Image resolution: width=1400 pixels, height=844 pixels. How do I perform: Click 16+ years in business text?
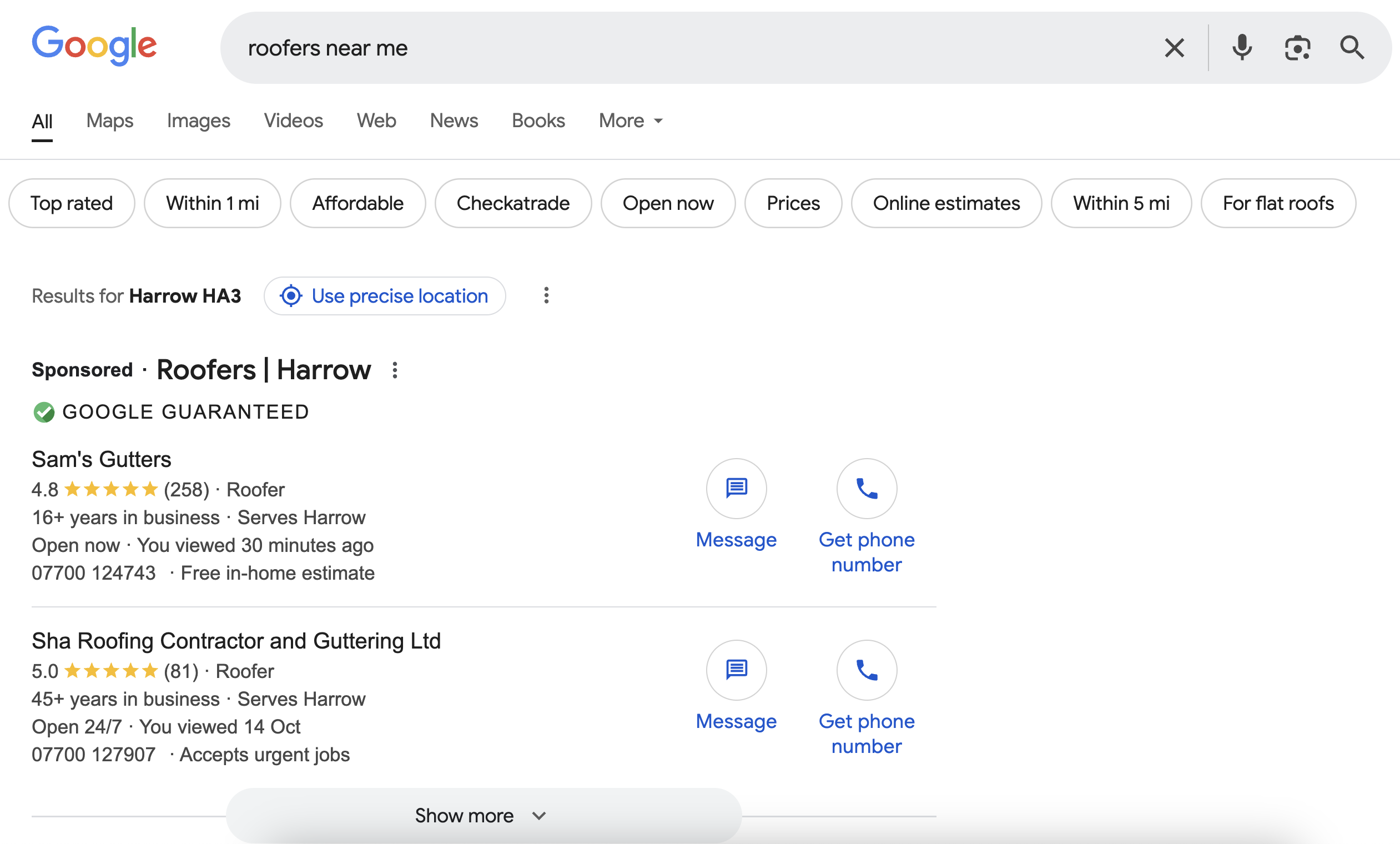click(x=125, y=517)
